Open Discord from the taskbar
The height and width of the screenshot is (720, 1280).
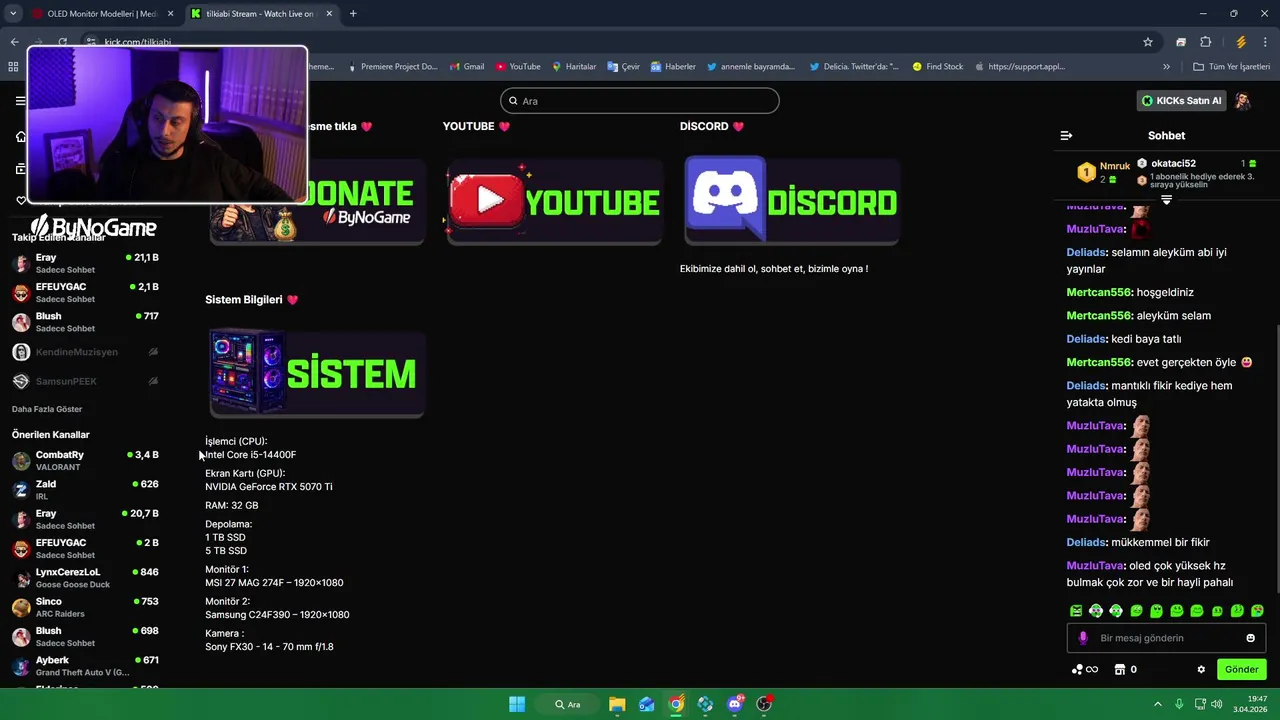[x=735, y=704]
